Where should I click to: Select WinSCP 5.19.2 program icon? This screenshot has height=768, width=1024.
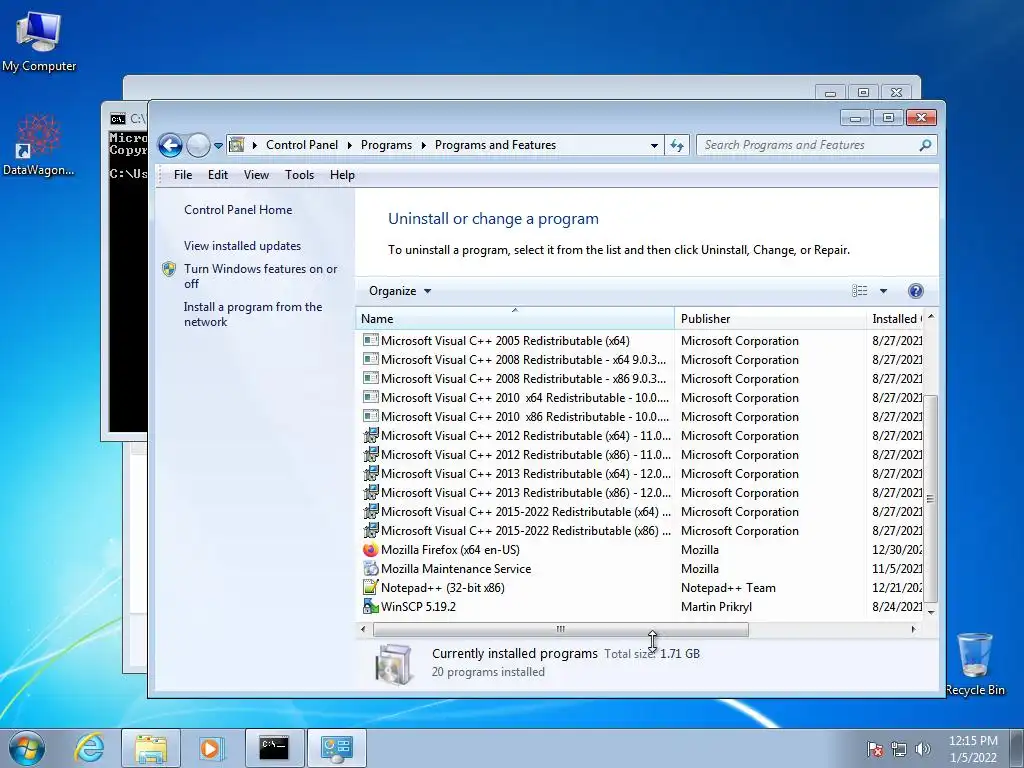370,606
